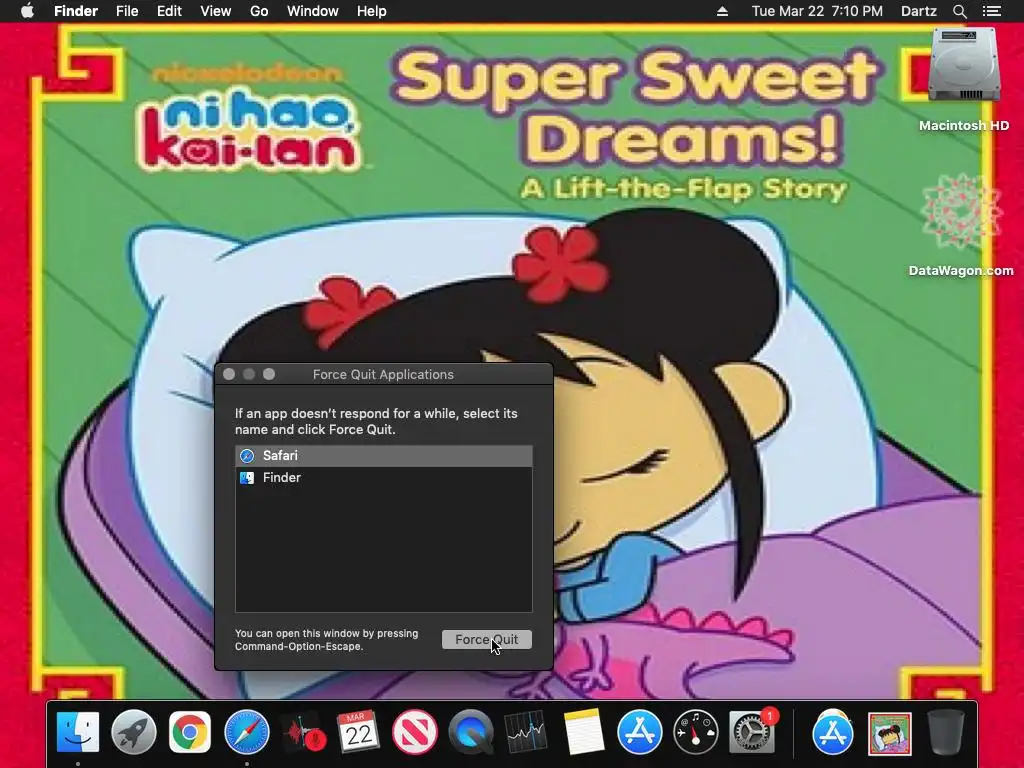
Task: Open the View menu
Action: pos(216,11)
